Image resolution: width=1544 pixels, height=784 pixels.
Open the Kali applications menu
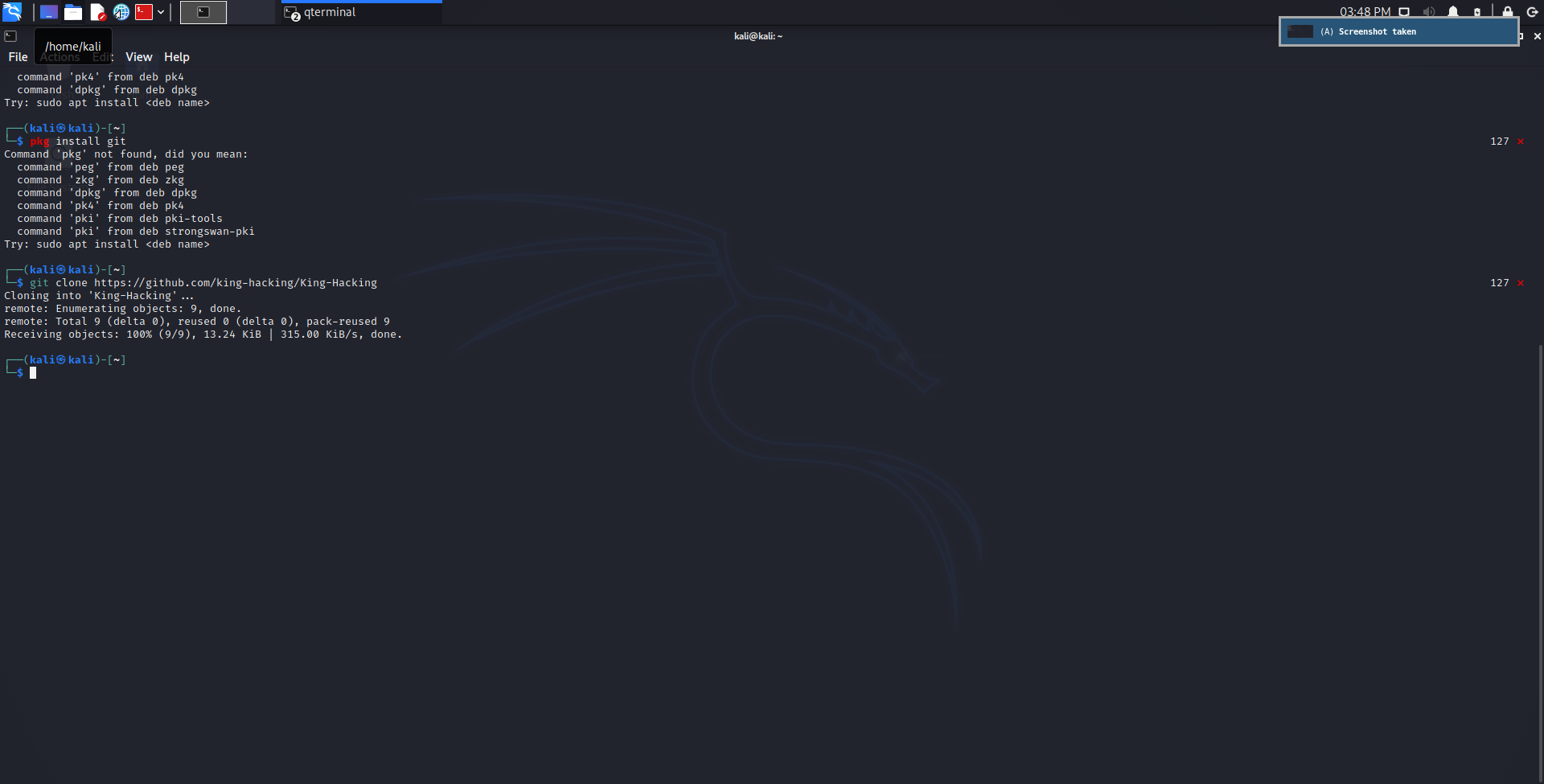click(x=12, y=12)
